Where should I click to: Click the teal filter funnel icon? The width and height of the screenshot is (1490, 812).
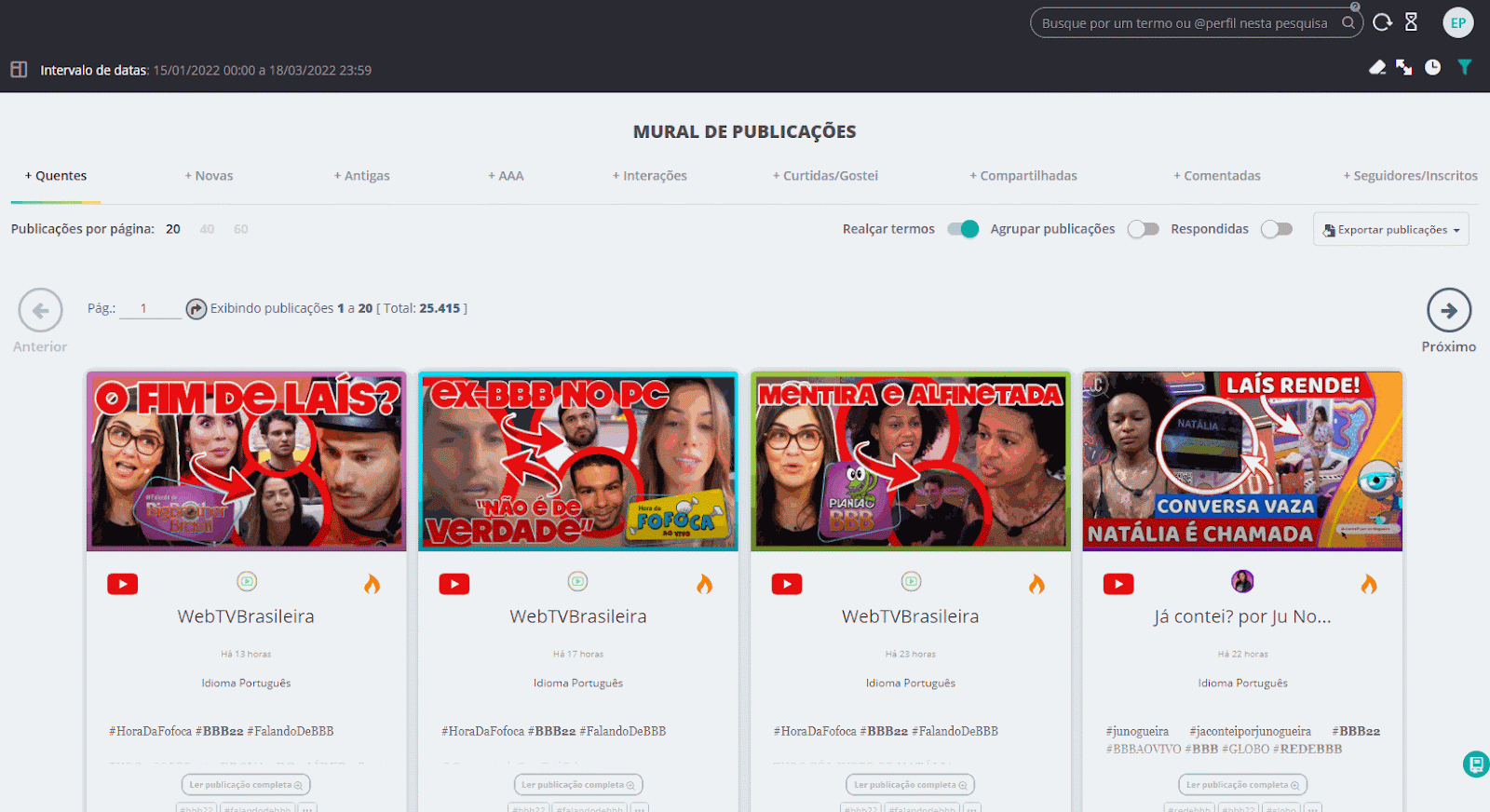(1464, 67)
